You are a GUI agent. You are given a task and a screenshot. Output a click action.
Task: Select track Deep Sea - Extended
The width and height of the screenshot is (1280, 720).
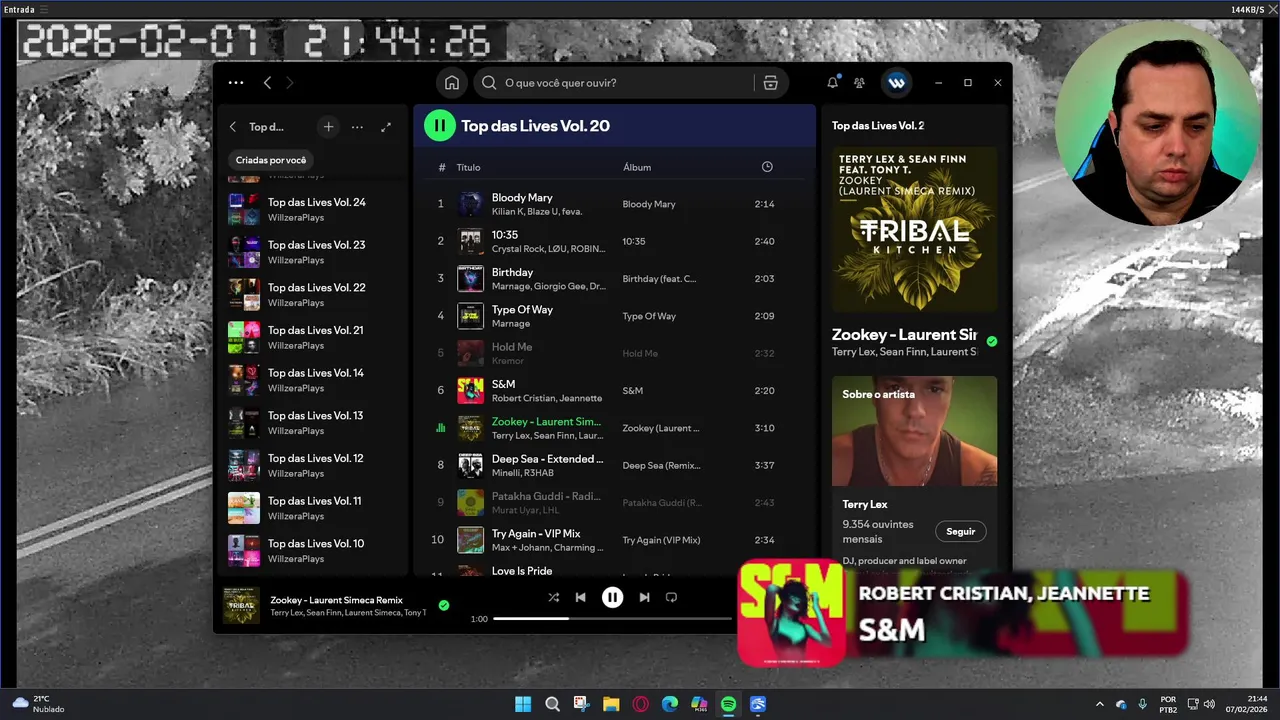[614, 465]
